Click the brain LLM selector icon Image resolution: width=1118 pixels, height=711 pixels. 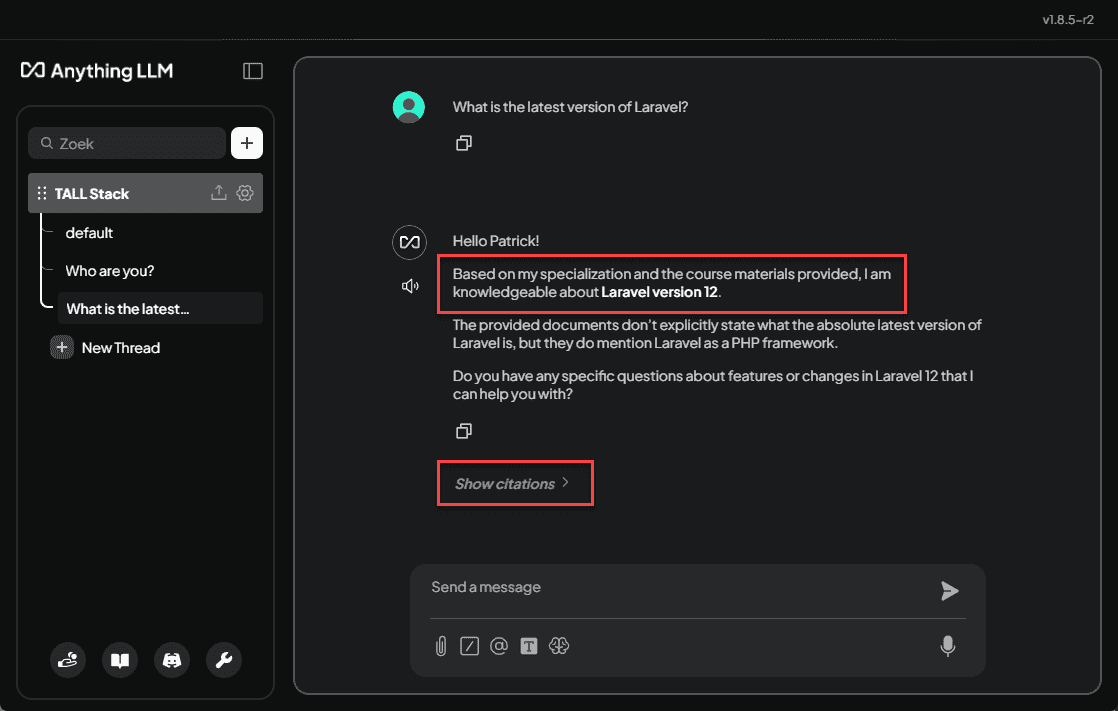click(559, 646)
